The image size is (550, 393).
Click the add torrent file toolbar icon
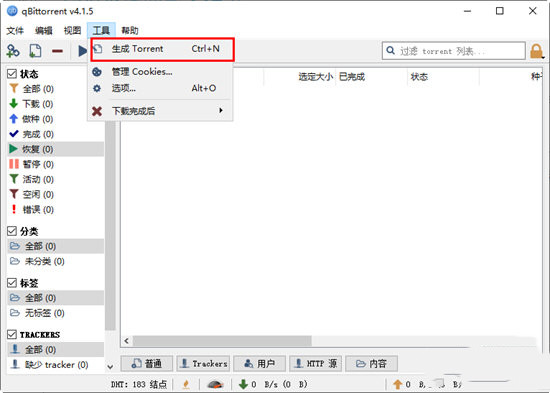(35, 51)
